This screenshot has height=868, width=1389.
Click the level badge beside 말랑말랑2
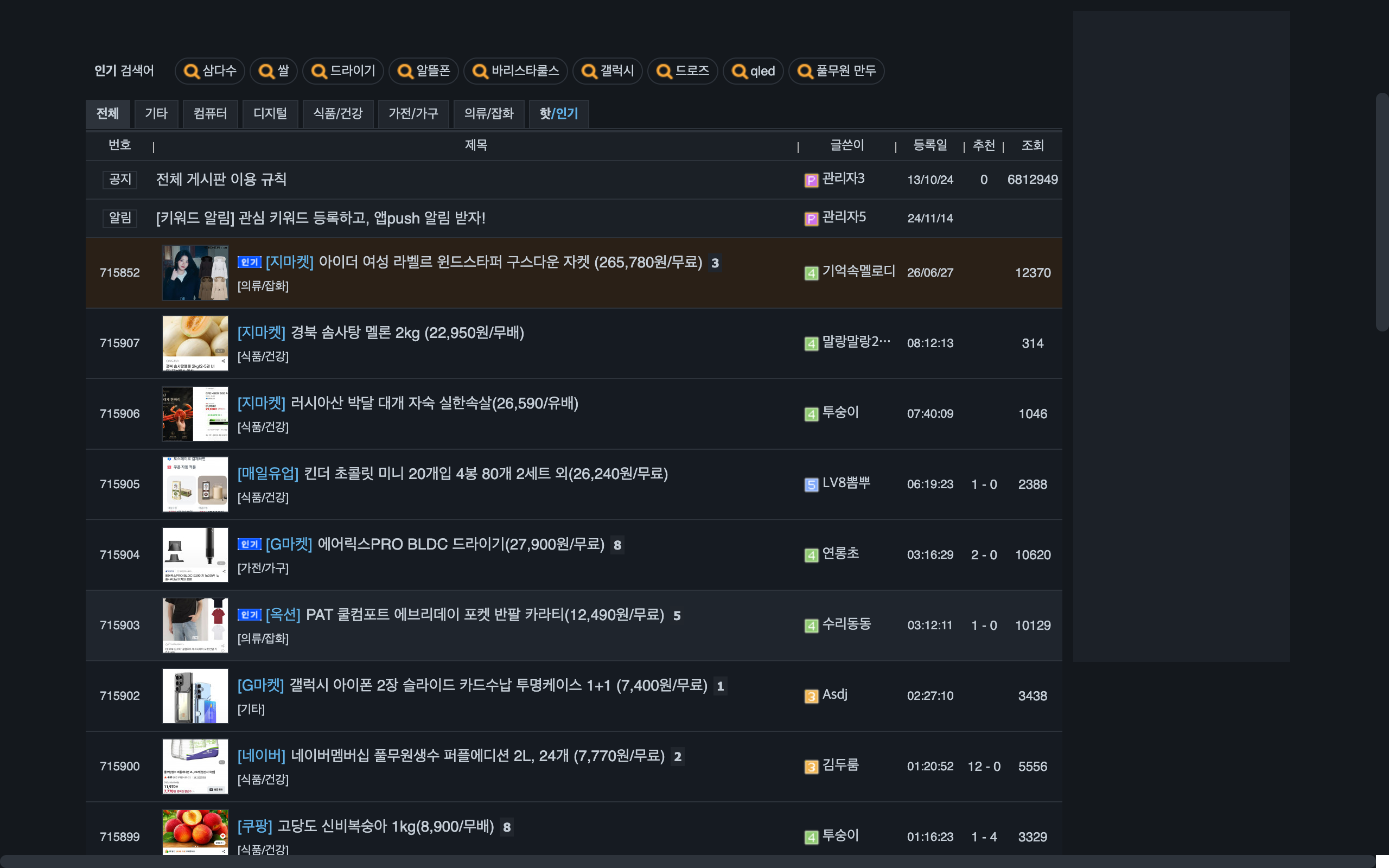(811, 344)
